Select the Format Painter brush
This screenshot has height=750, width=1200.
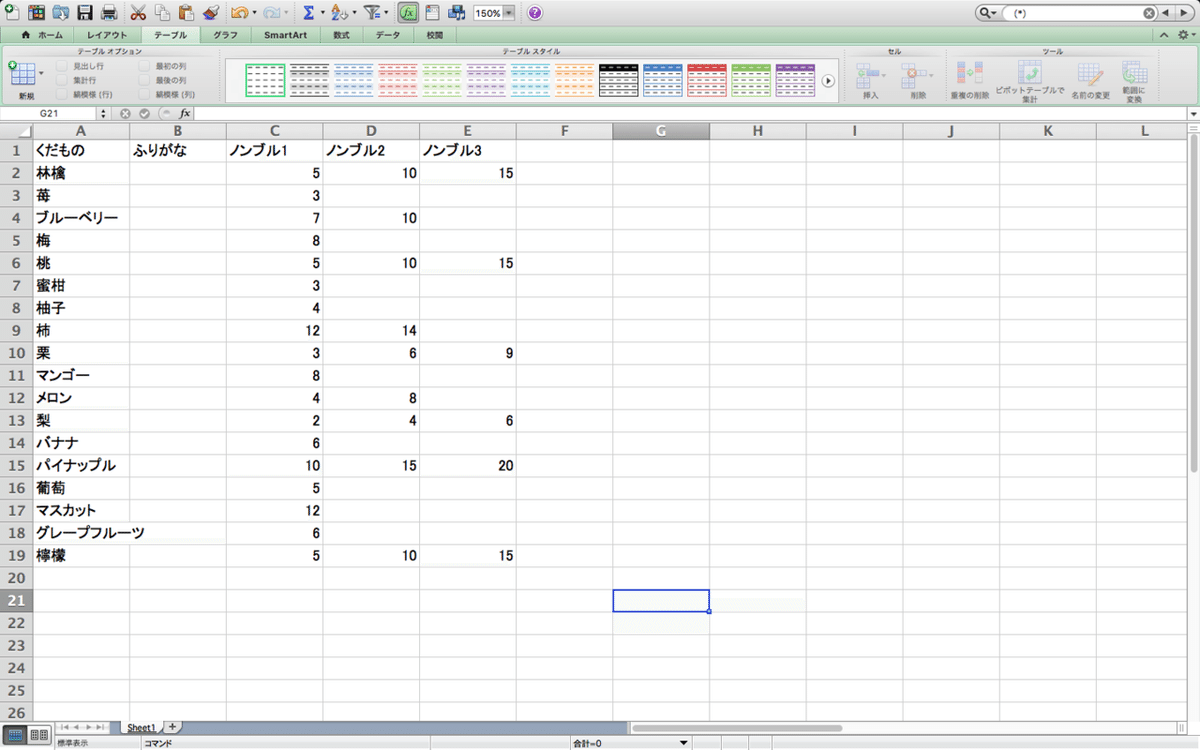[x=210, y=13]
